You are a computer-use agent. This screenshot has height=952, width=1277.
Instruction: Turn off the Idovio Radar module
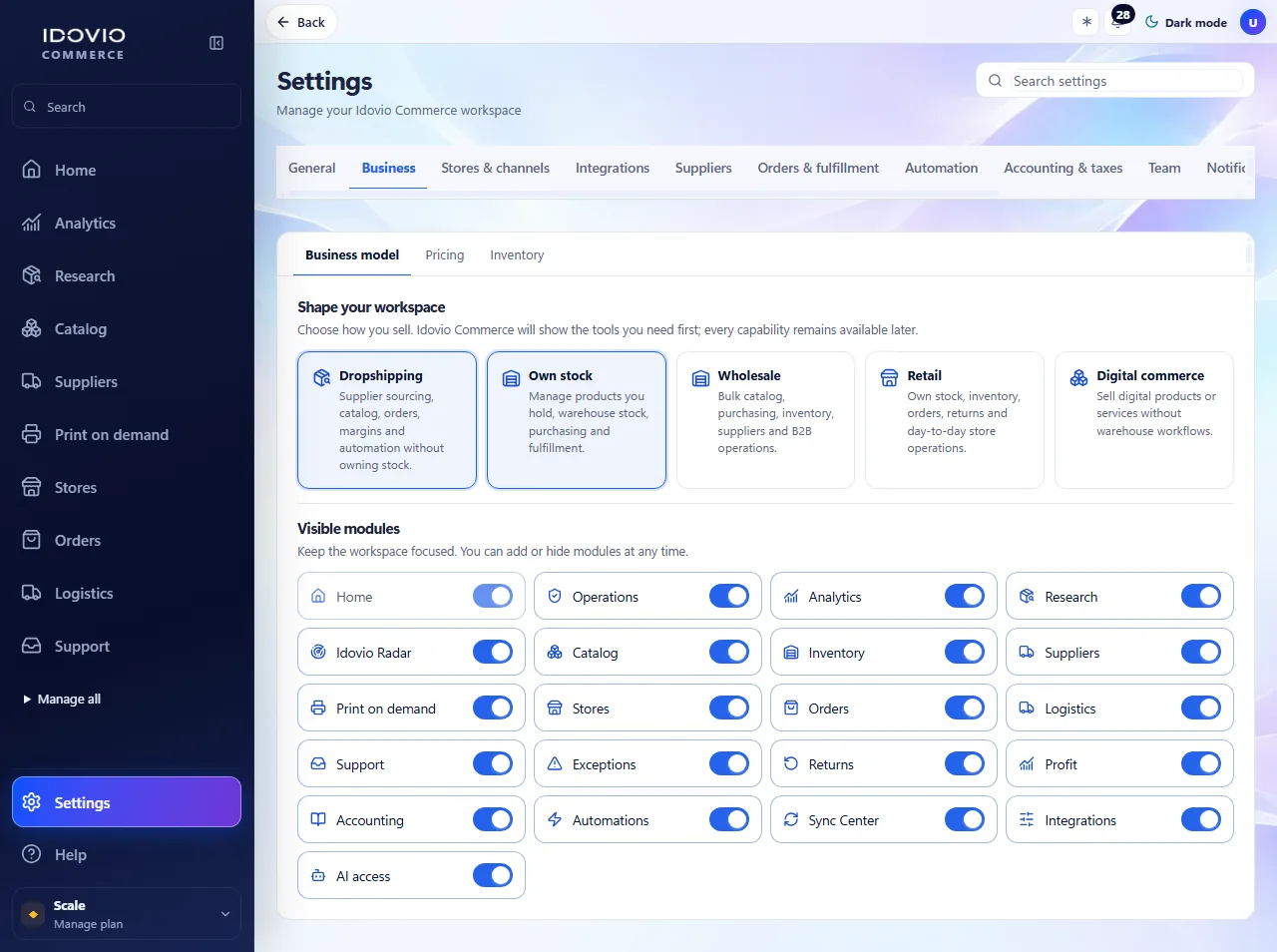tap(493, 652)
